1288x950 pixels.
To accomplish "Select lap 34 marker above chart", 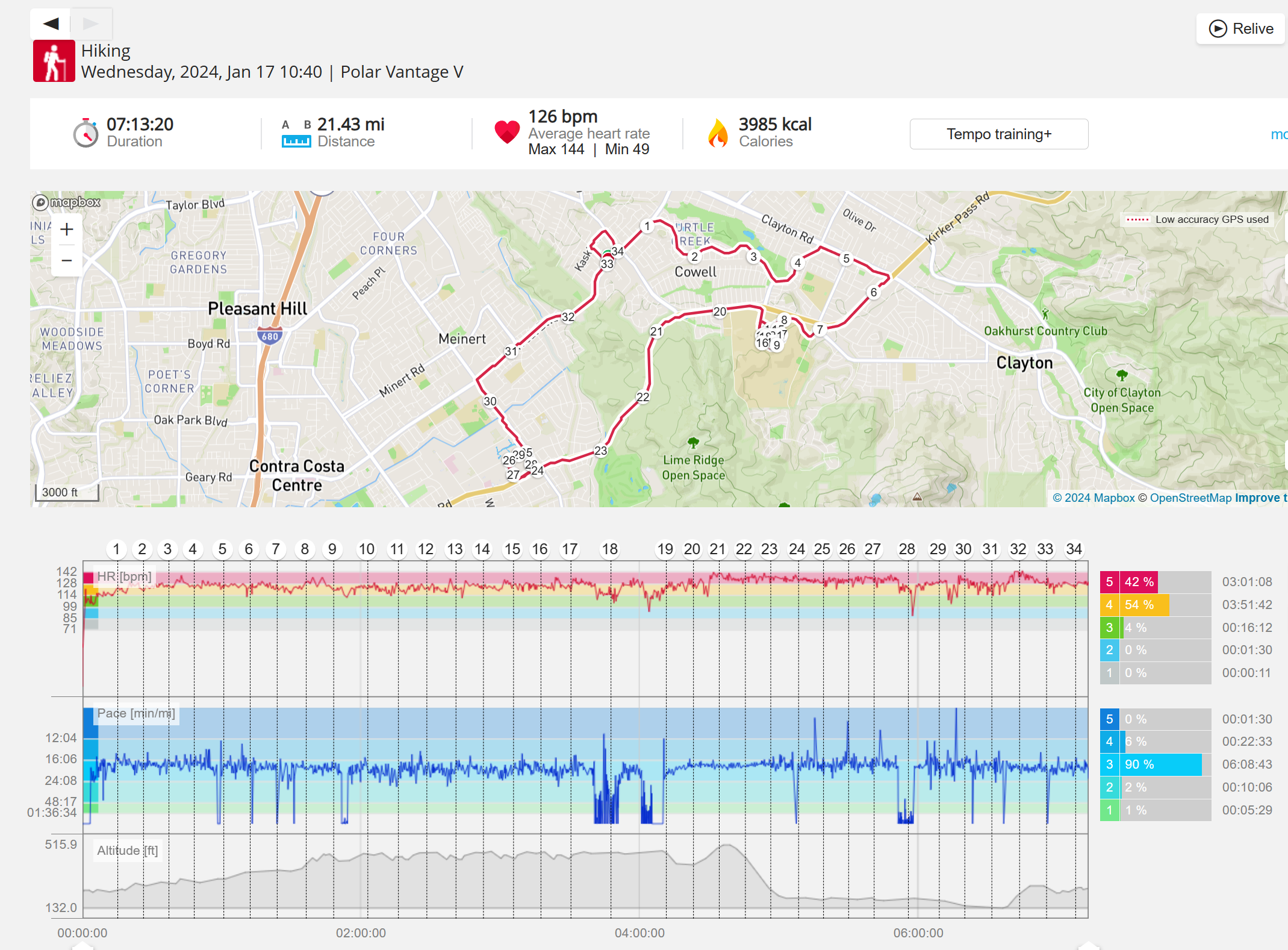I will (x=1074, y=549).
